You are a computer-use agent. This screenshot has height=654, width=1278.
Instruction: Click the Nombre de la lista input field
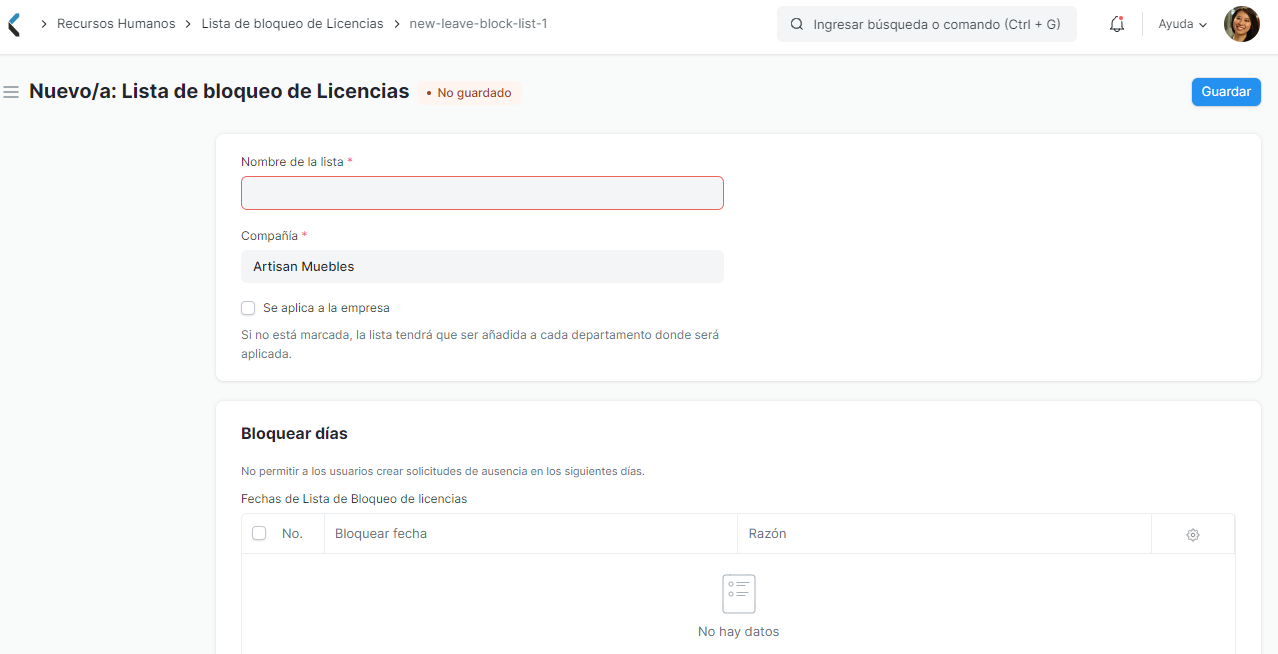(x=482, y=192)
